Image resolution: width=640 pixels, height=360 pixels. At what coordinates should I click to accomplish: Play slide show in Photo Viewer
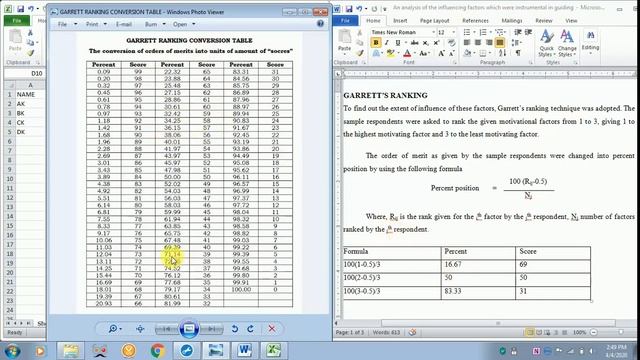tap(189, 329)
